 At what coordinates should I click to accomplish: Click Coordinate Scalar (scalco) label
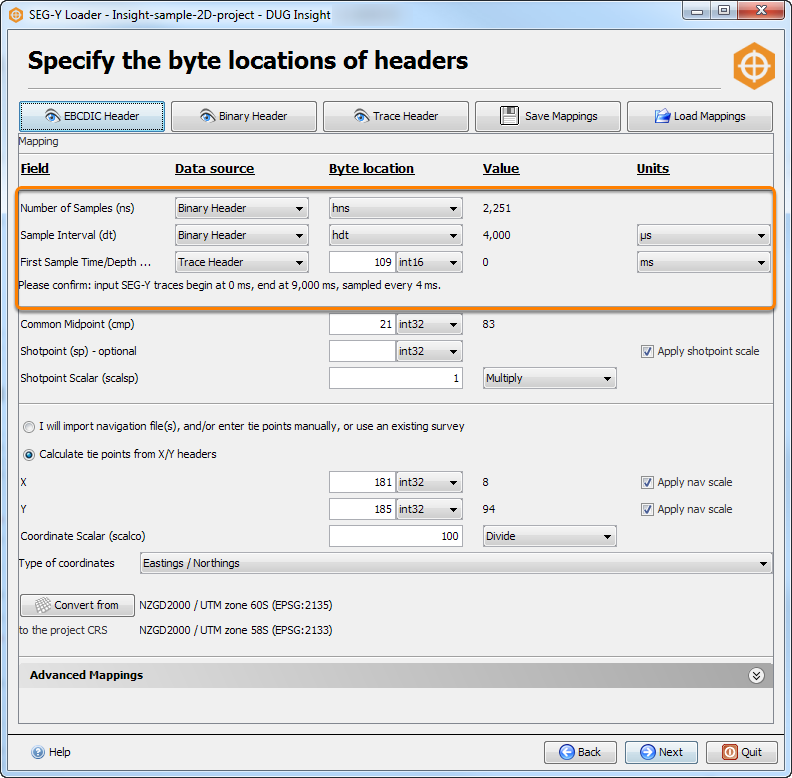click(83, 537)
